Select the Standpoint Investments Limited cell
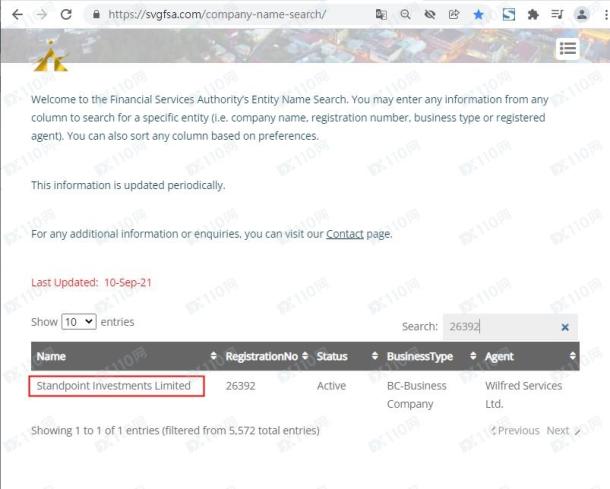Image resolution: width=610 pixels, height=489 pixels. tap(116, 386)
